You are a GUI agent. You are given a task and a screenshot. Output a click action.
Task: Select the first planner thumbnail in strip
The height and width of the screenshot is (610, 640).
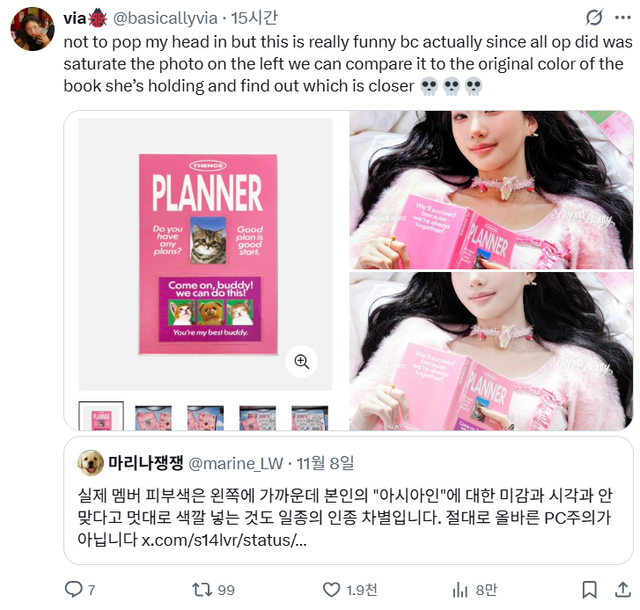click(x=101, y=416)
